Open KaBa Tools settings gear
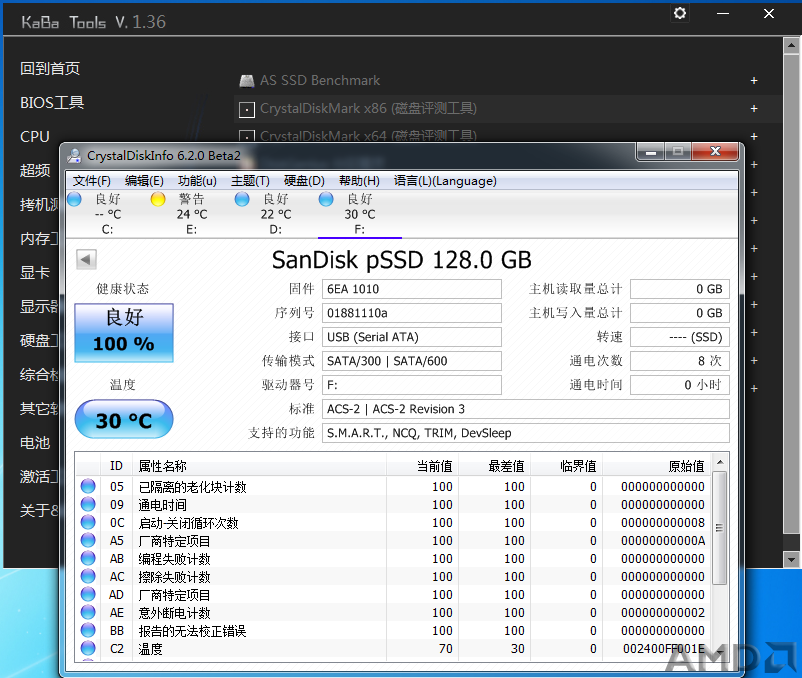The height and width of the screenshot is (678, 802). [680, 13]
